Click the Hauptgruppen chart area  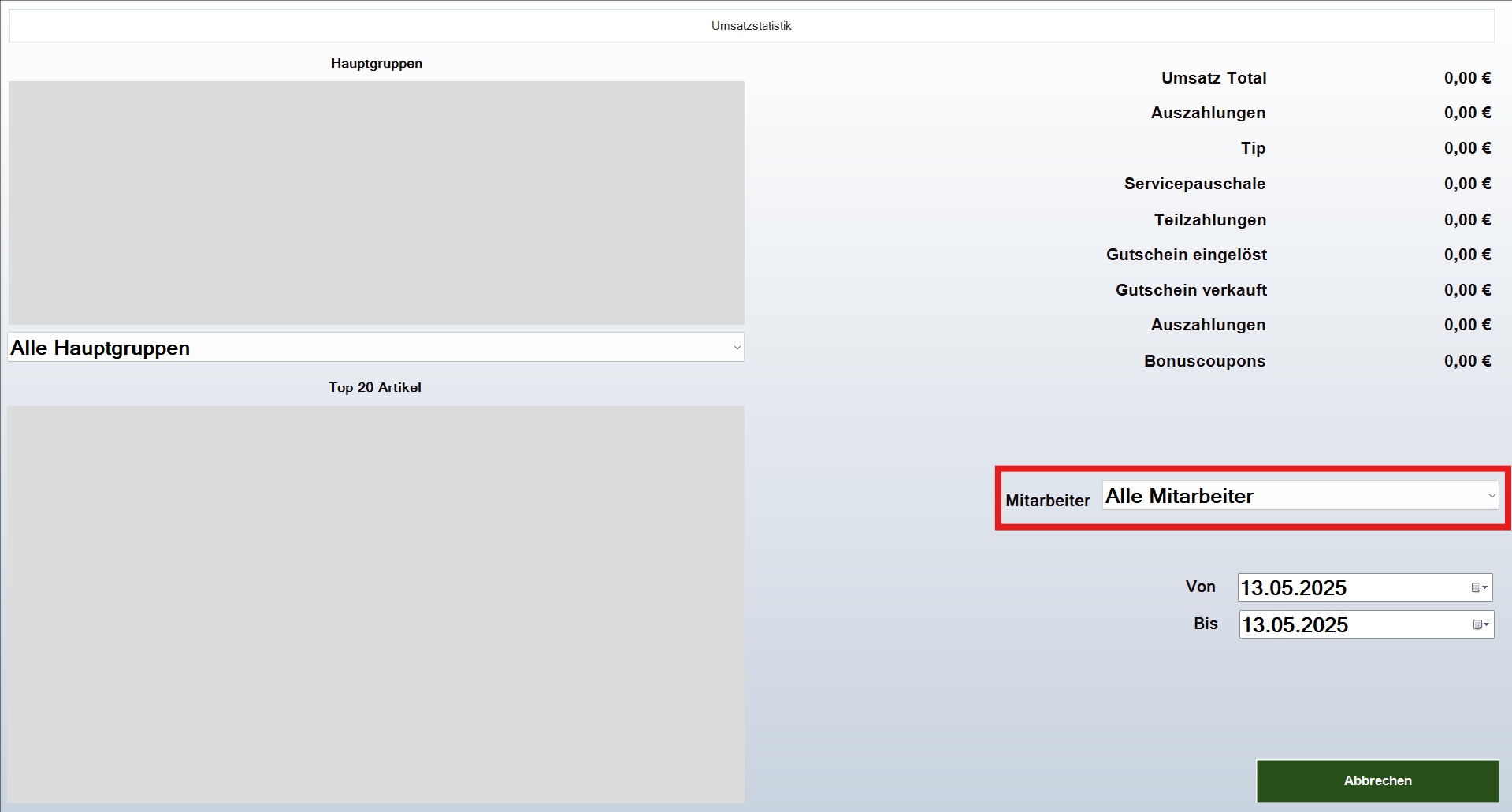pos(376,203)
